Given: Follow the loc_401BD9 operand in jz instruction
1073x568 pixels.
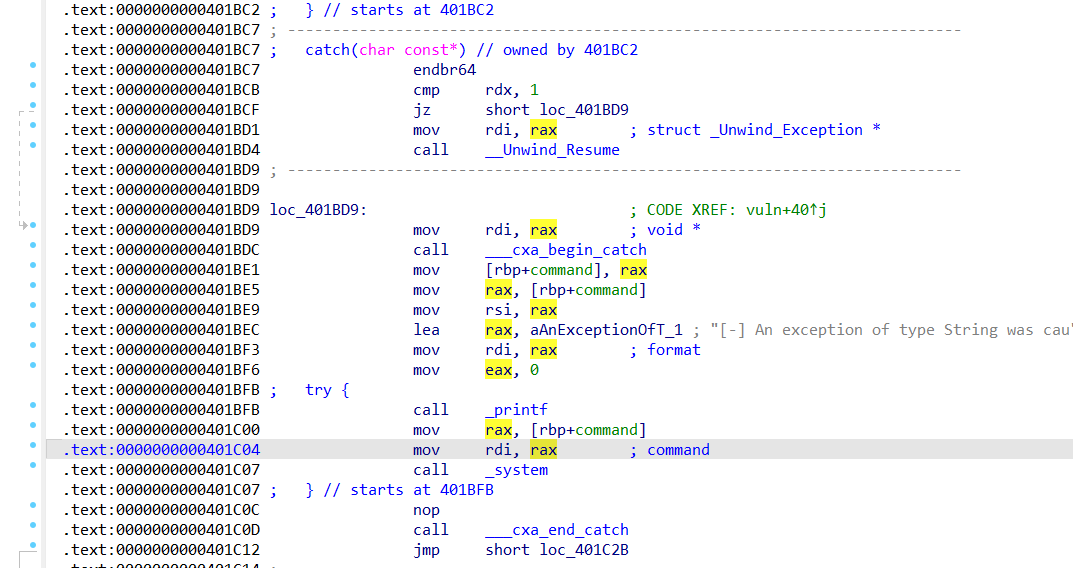Looking at the screenshot, I should coord(586,110).
